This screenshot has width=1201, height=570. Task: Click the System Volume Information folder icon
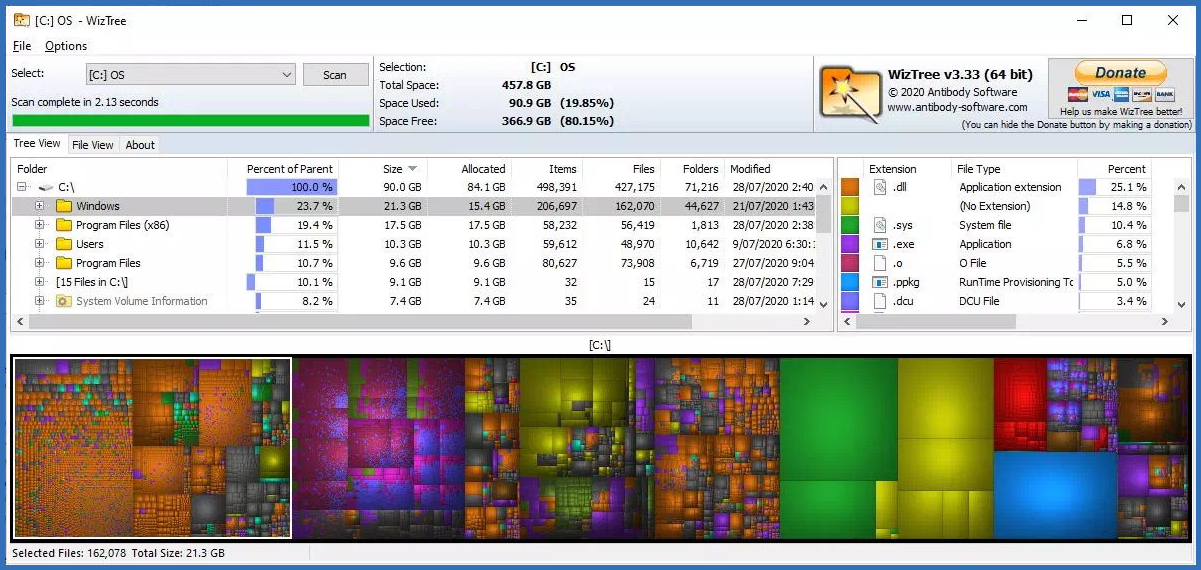(x=64, y=301)
